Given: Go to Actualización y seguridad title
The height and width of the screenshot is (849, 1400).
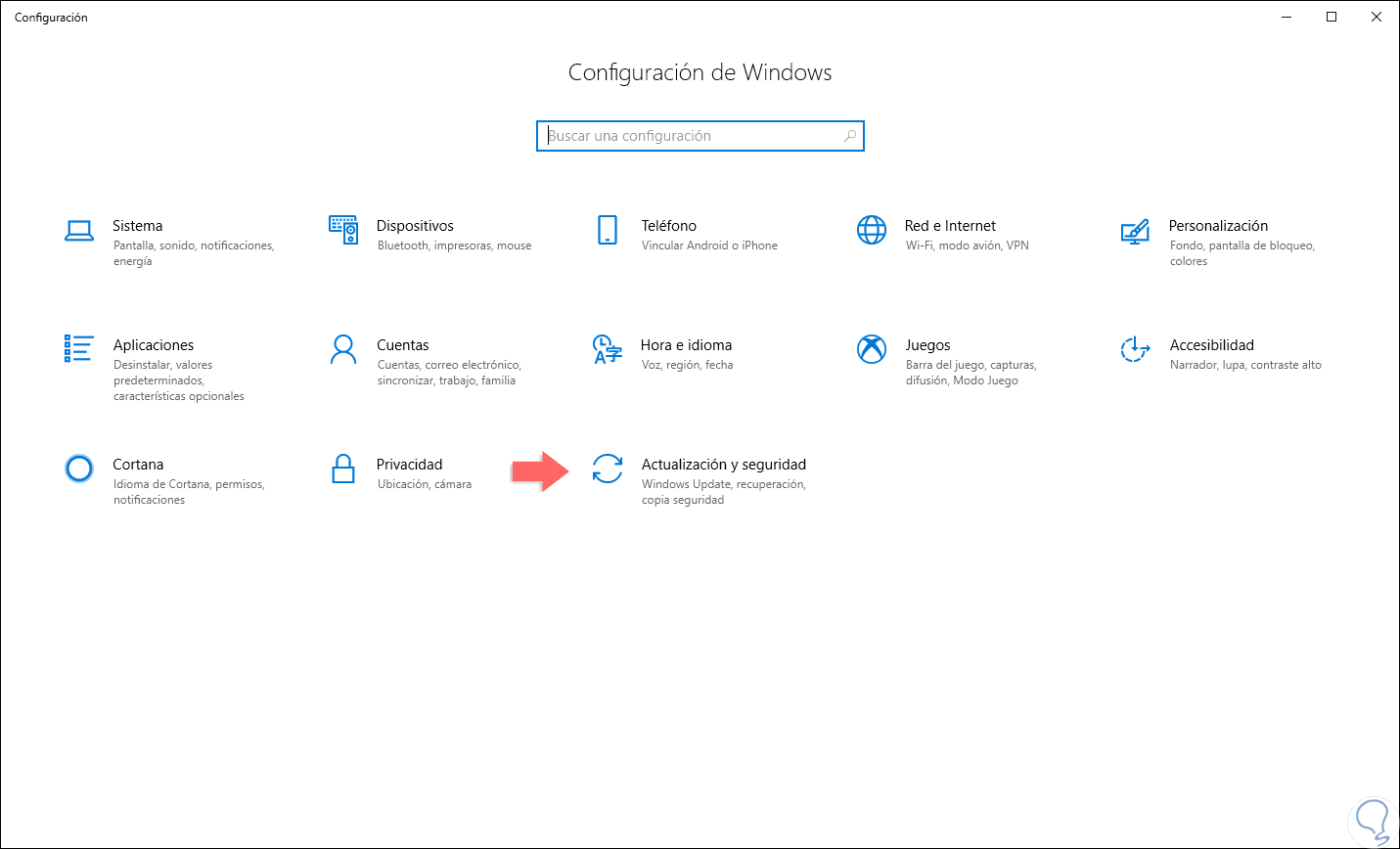Looking at the screenshot, I should tap(724, 465).
